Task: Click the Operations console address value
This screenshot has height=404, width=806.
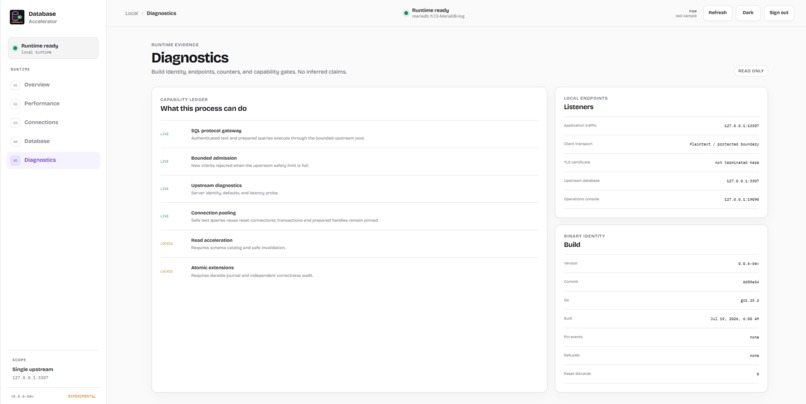Action: pyautogui.click(x=741, y=199)
